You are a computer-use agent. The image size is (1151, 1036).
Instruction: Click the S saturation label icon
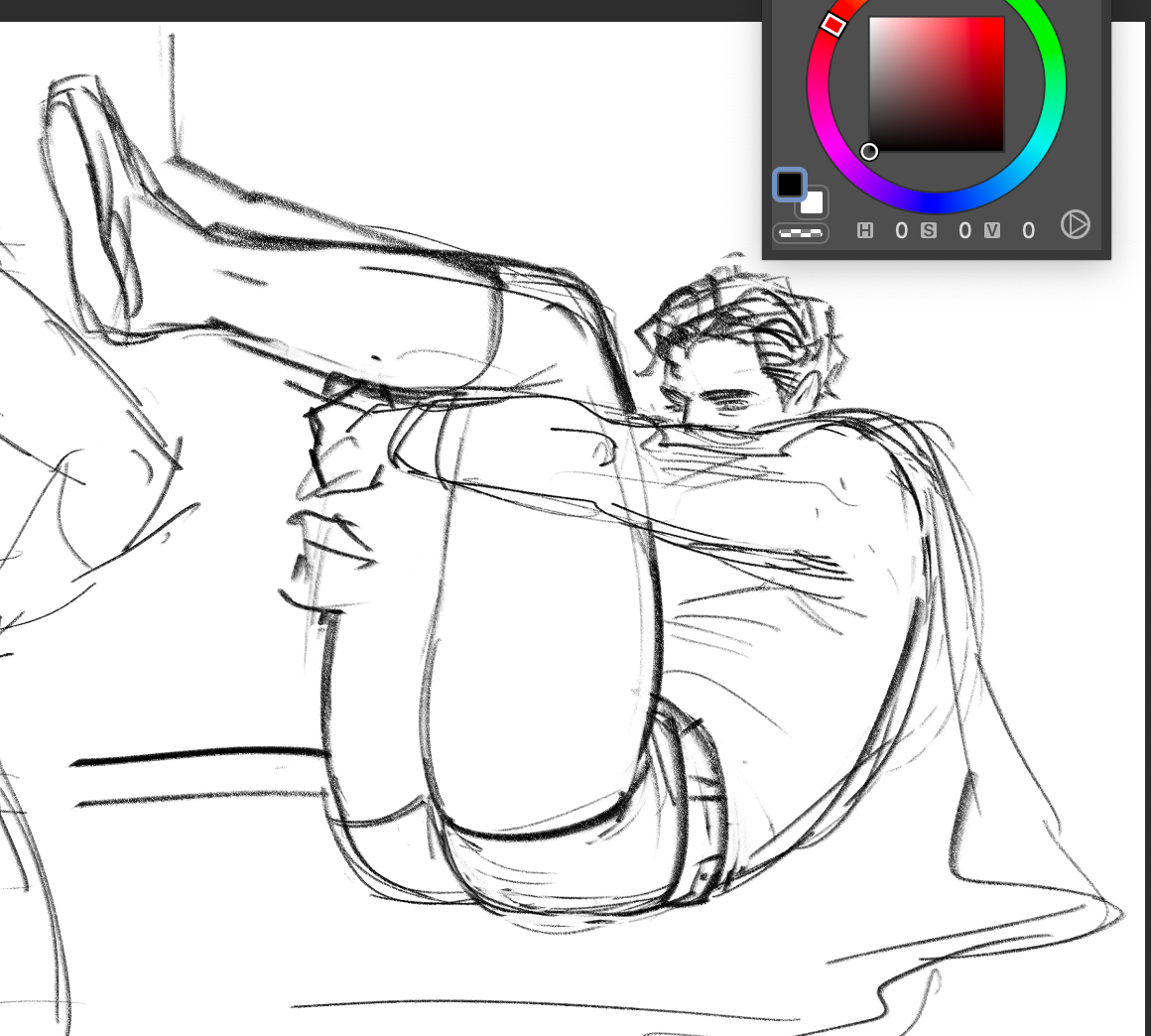[x=929, y=231]
